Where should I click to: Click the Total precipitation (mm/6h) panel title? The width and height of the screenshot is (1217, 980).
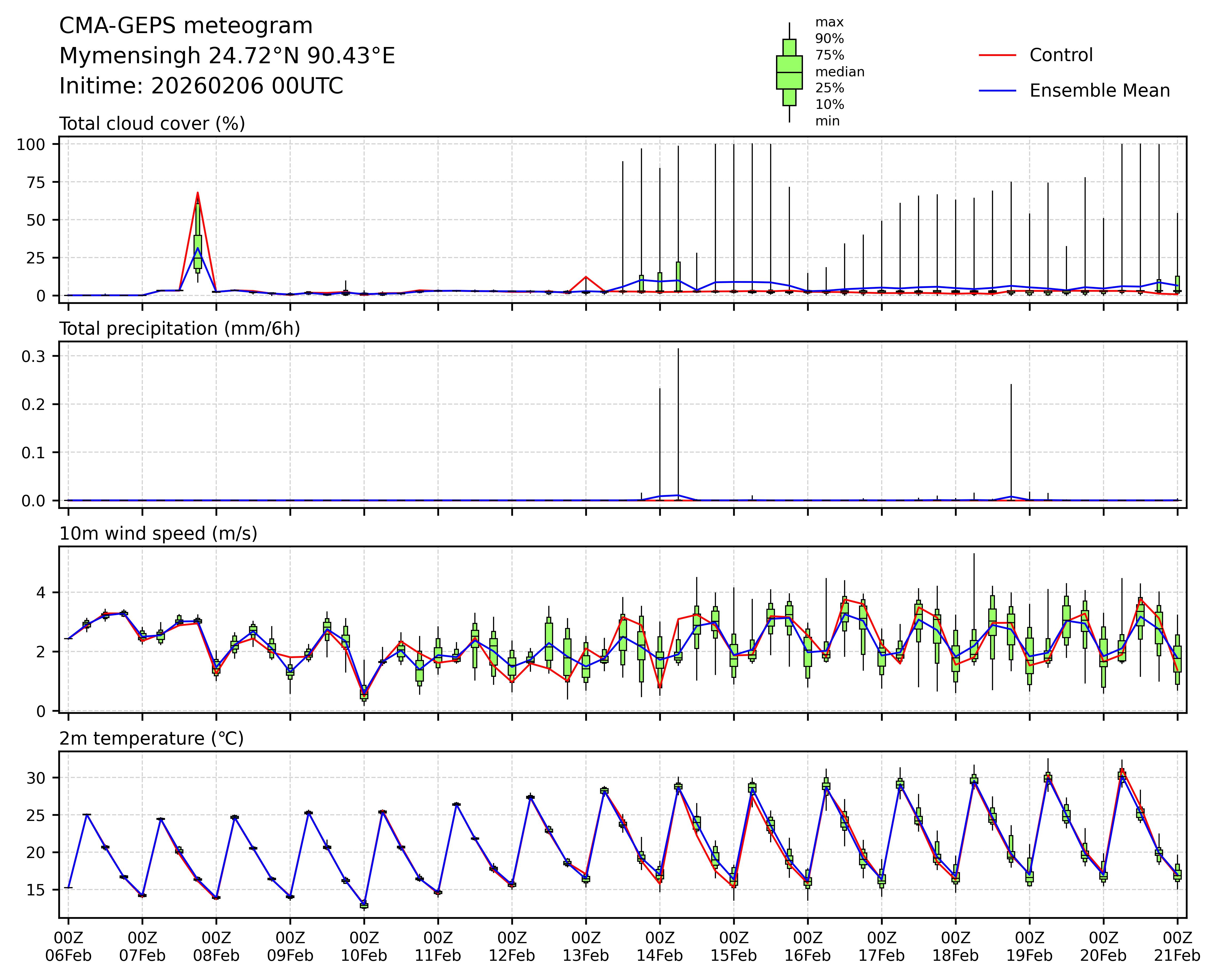(180, 329)
